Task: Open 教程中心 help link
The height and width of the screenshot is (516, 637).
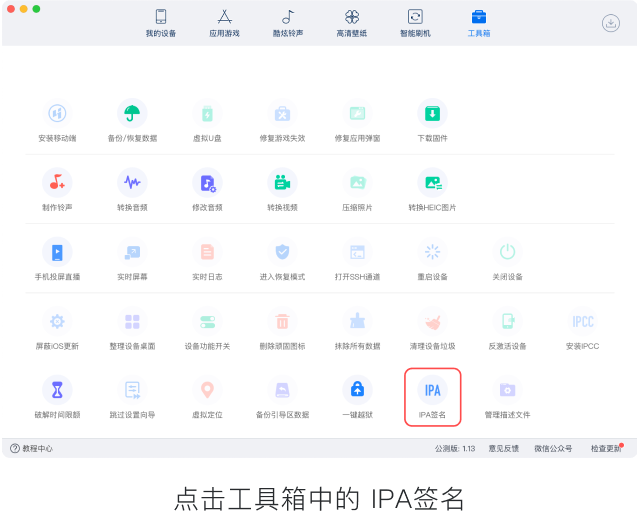Action: (32, 449)
